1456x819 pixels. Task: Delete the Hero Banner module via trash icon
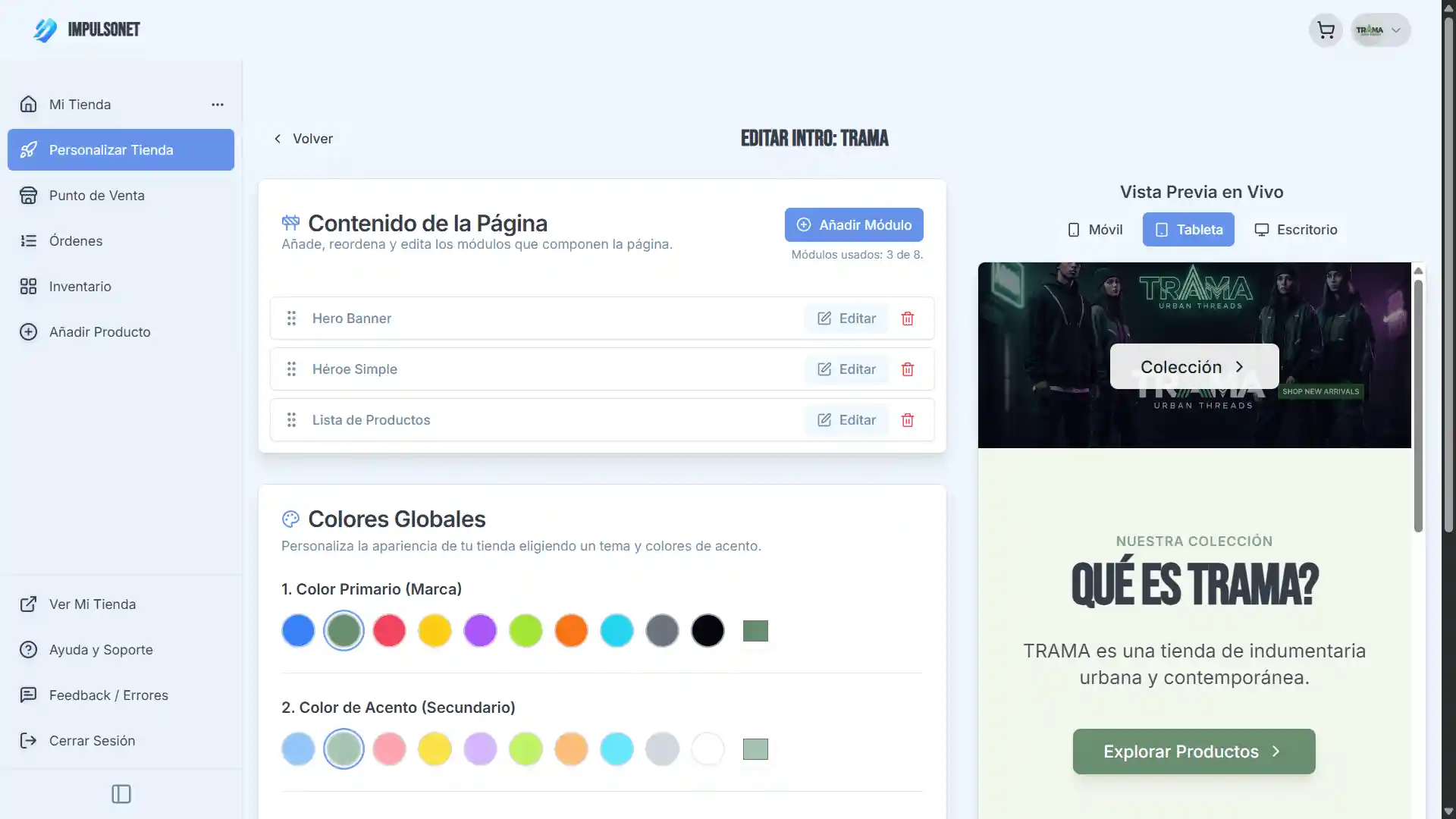[x=907, y=318]
